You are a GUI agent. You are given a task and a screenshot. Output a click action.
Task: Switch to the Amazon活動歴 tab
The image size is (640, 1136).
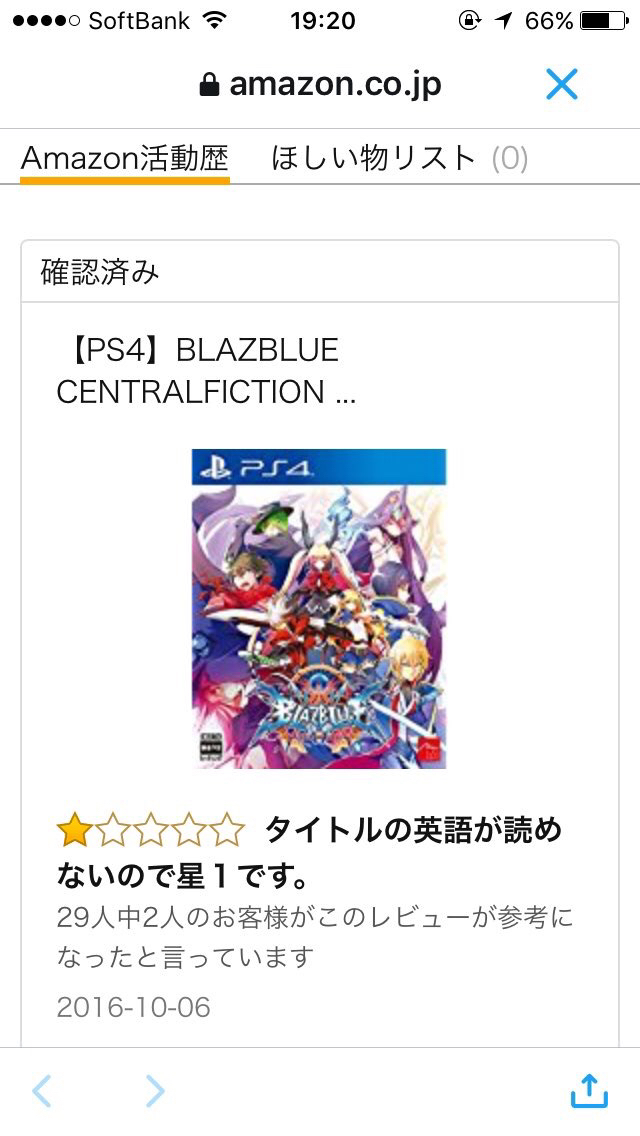[x=125, y=158]
